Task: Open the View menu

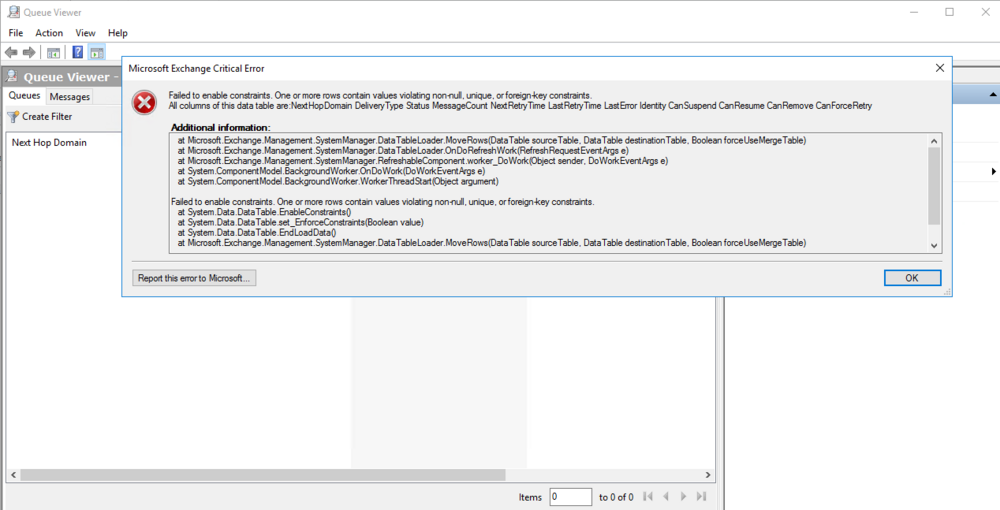Action: 86,33
